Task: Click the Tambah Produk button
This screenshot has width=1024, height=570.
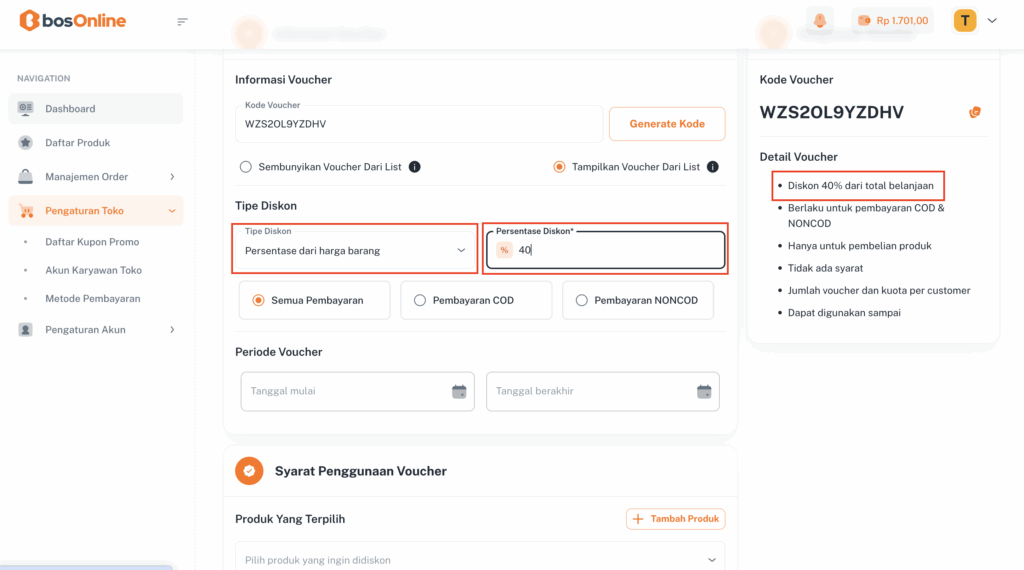Action: (676, 519)
